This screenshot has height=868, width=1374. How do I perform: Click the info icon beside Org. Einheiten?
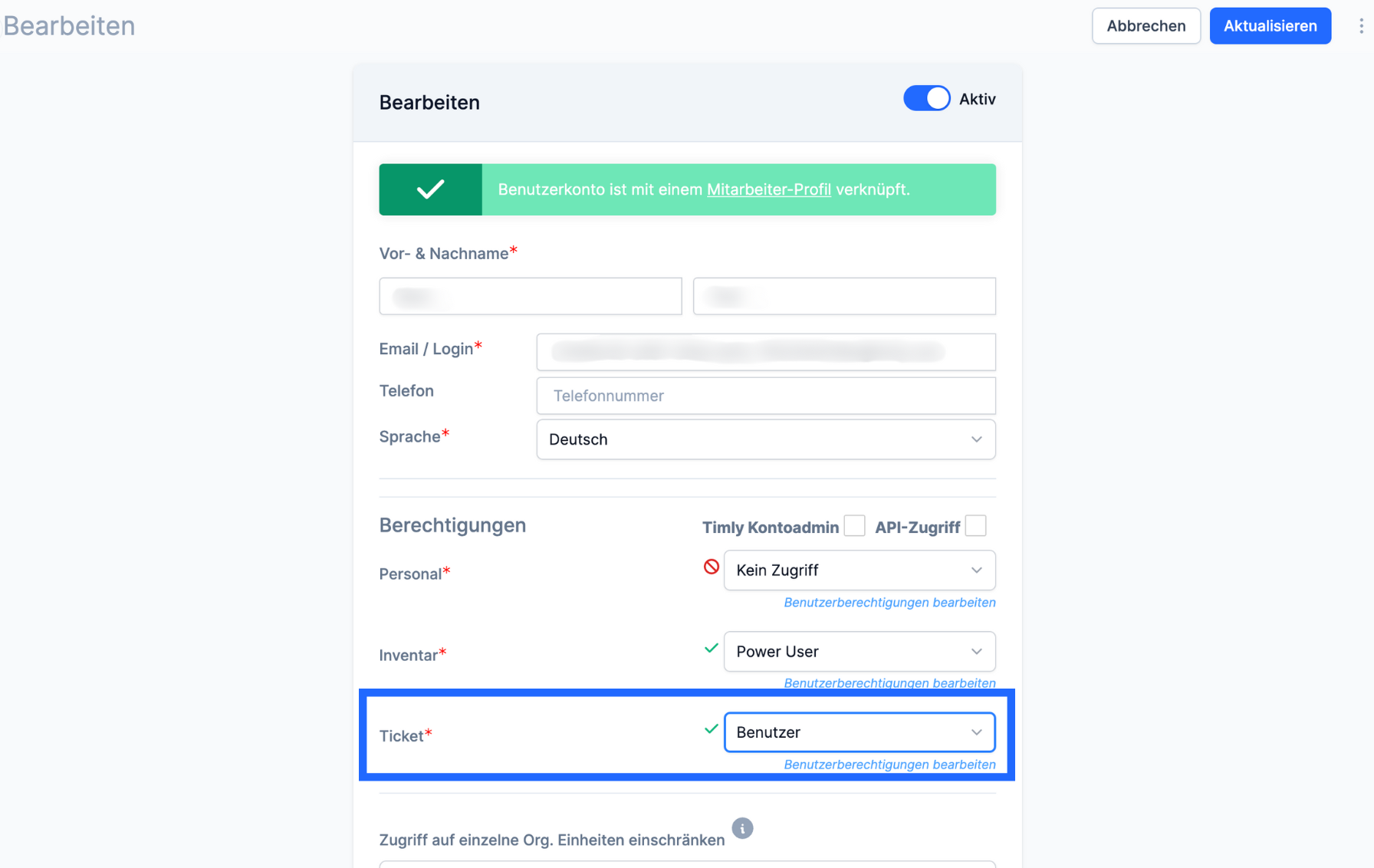(742, 828)
